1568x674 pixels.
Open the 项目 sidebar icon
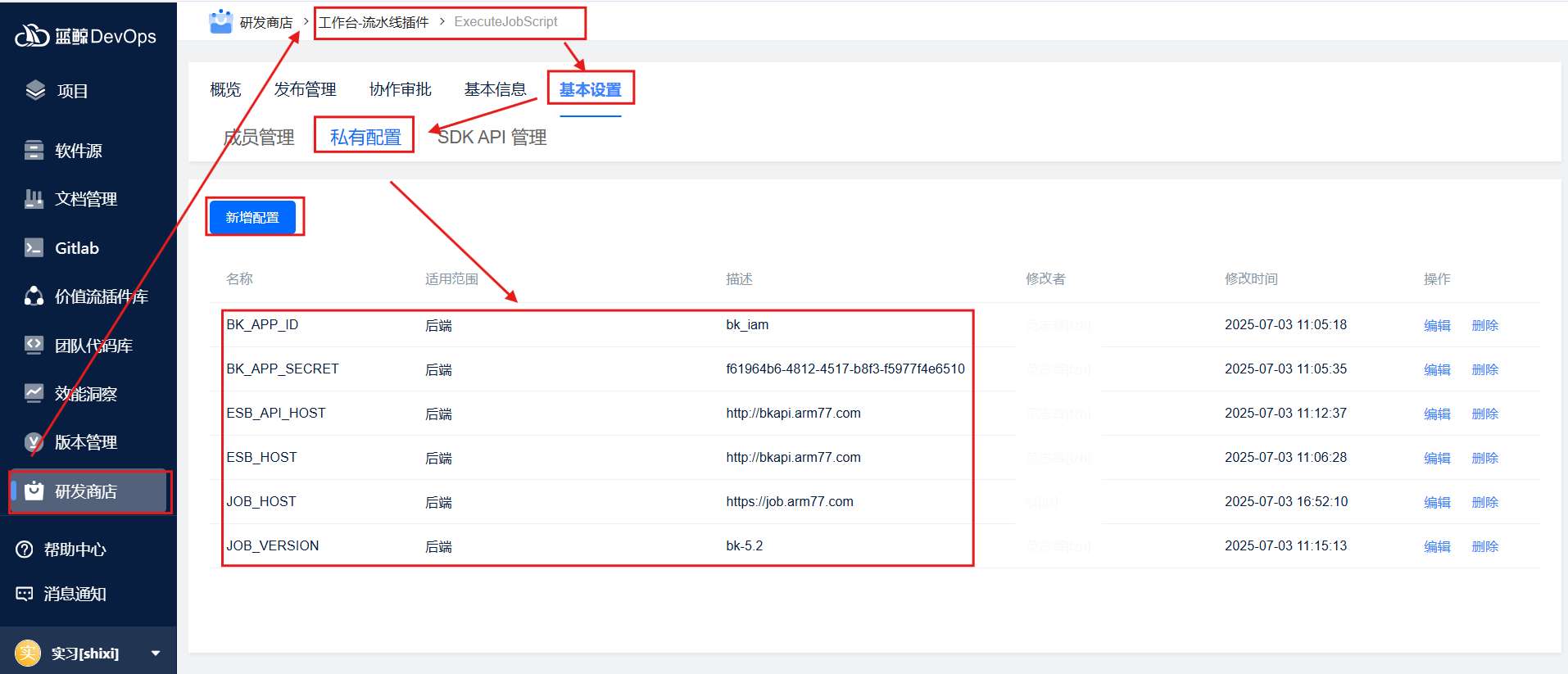(x=35, y=91)
